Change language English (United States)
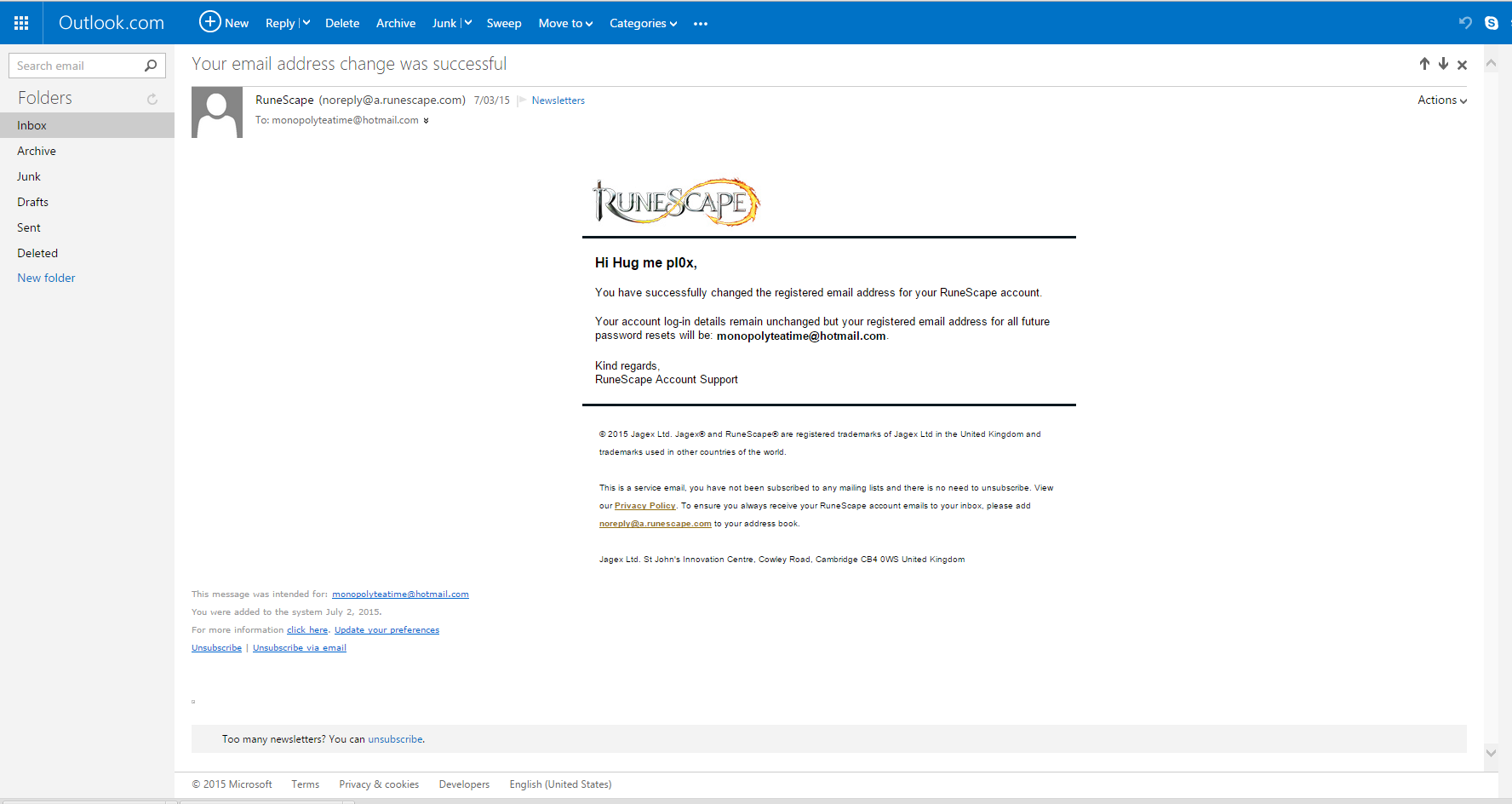The width and height of the screenshot is (1512, 804). tap(560, 784)
